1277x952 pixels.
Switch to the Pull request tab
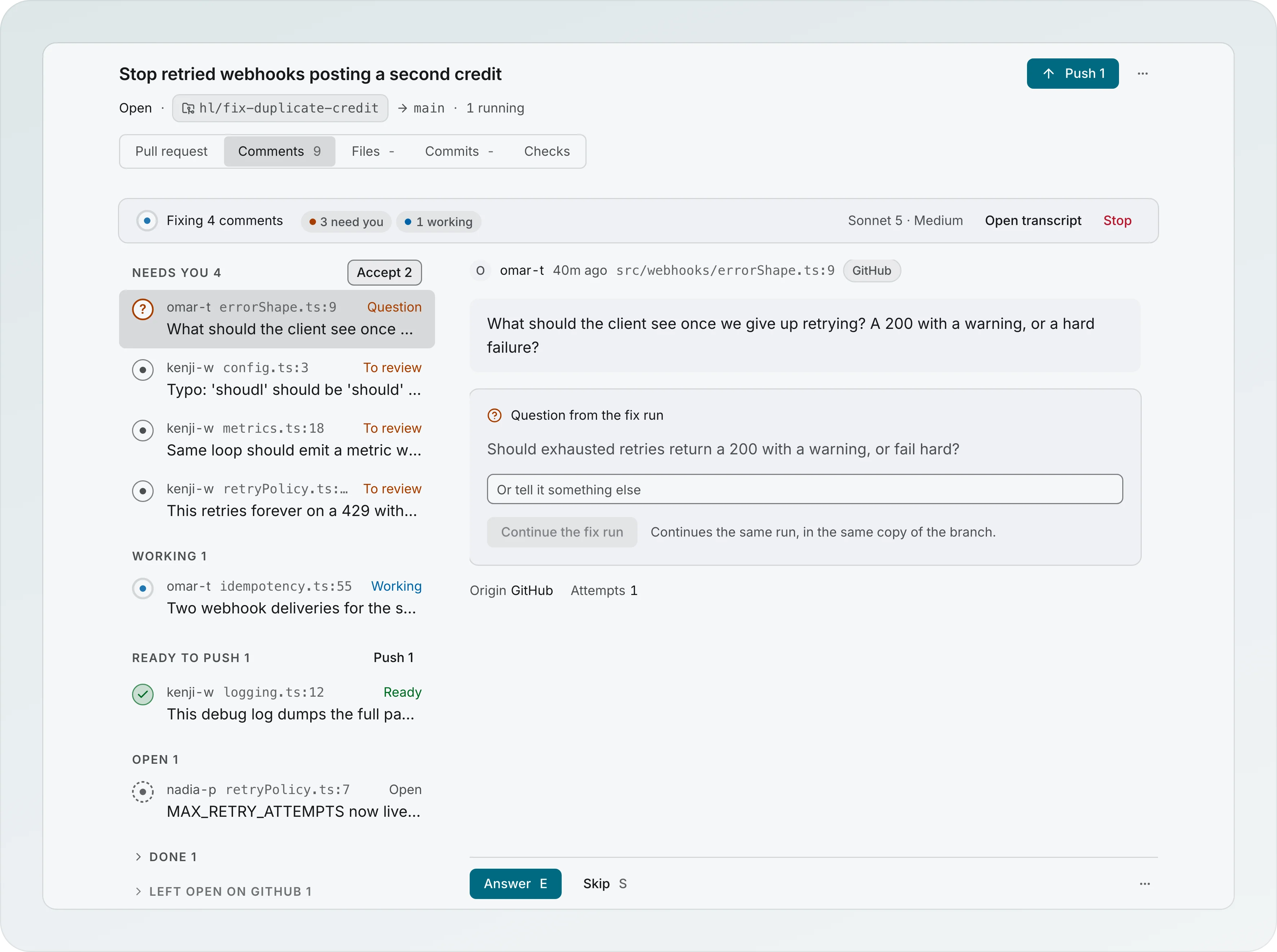171,151
